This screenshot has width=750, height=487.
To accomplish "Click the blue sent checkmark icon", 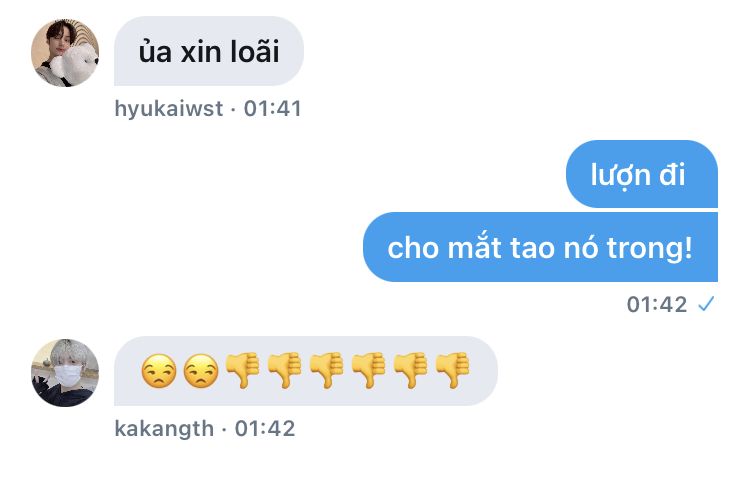I will [x=706, y=304].
